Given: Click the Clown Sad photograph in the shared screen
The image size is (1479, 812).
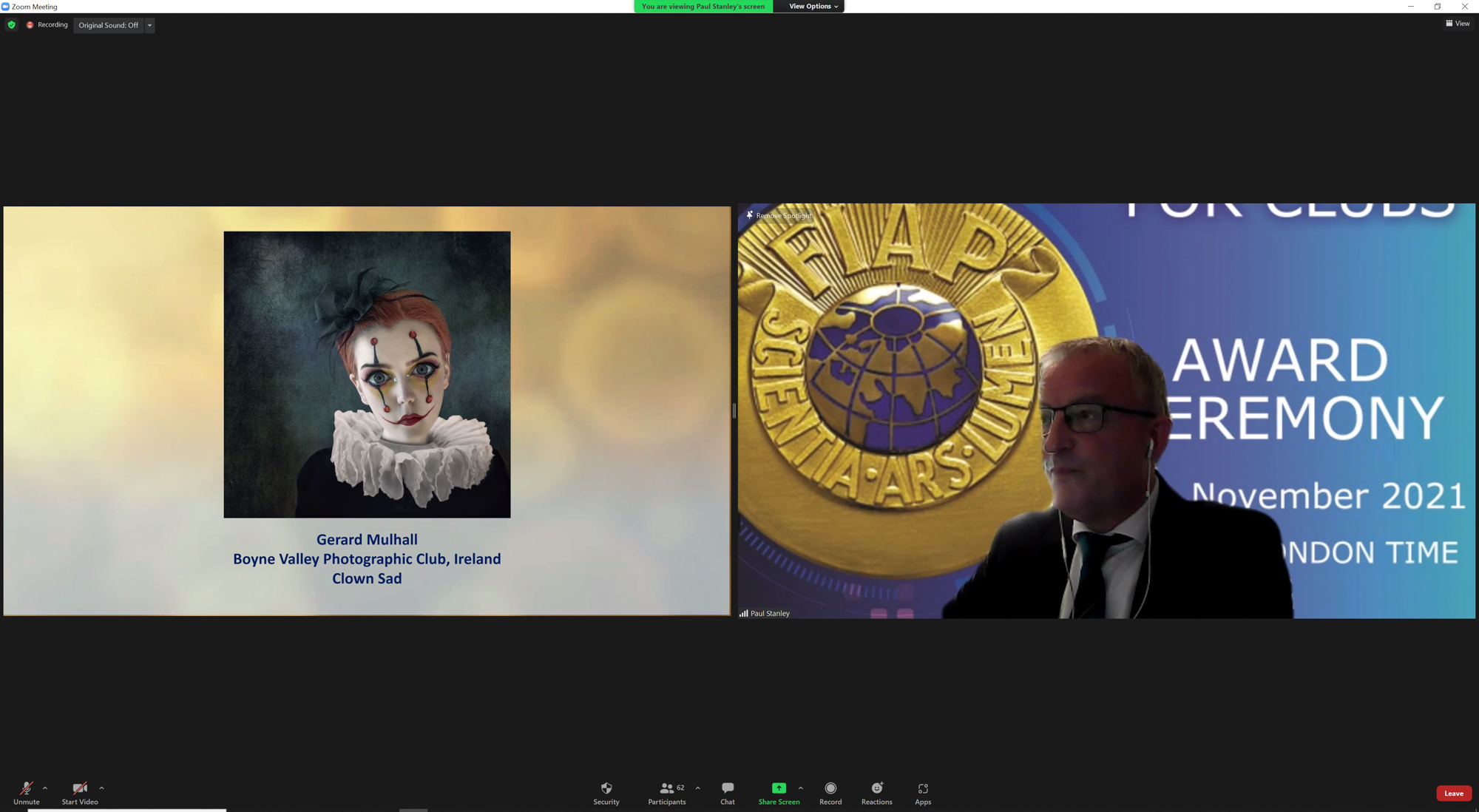Looking at the screenshot, I should coord(367,374).
